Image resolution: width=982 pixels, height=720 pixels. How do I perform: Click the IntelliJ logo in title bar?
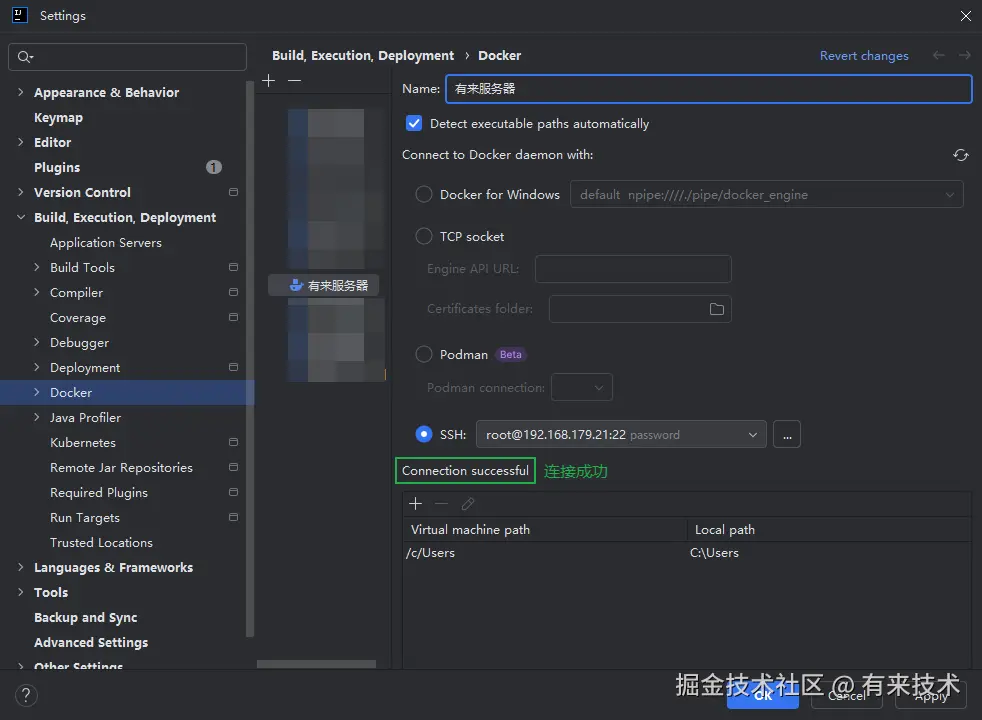click(20, 15)
